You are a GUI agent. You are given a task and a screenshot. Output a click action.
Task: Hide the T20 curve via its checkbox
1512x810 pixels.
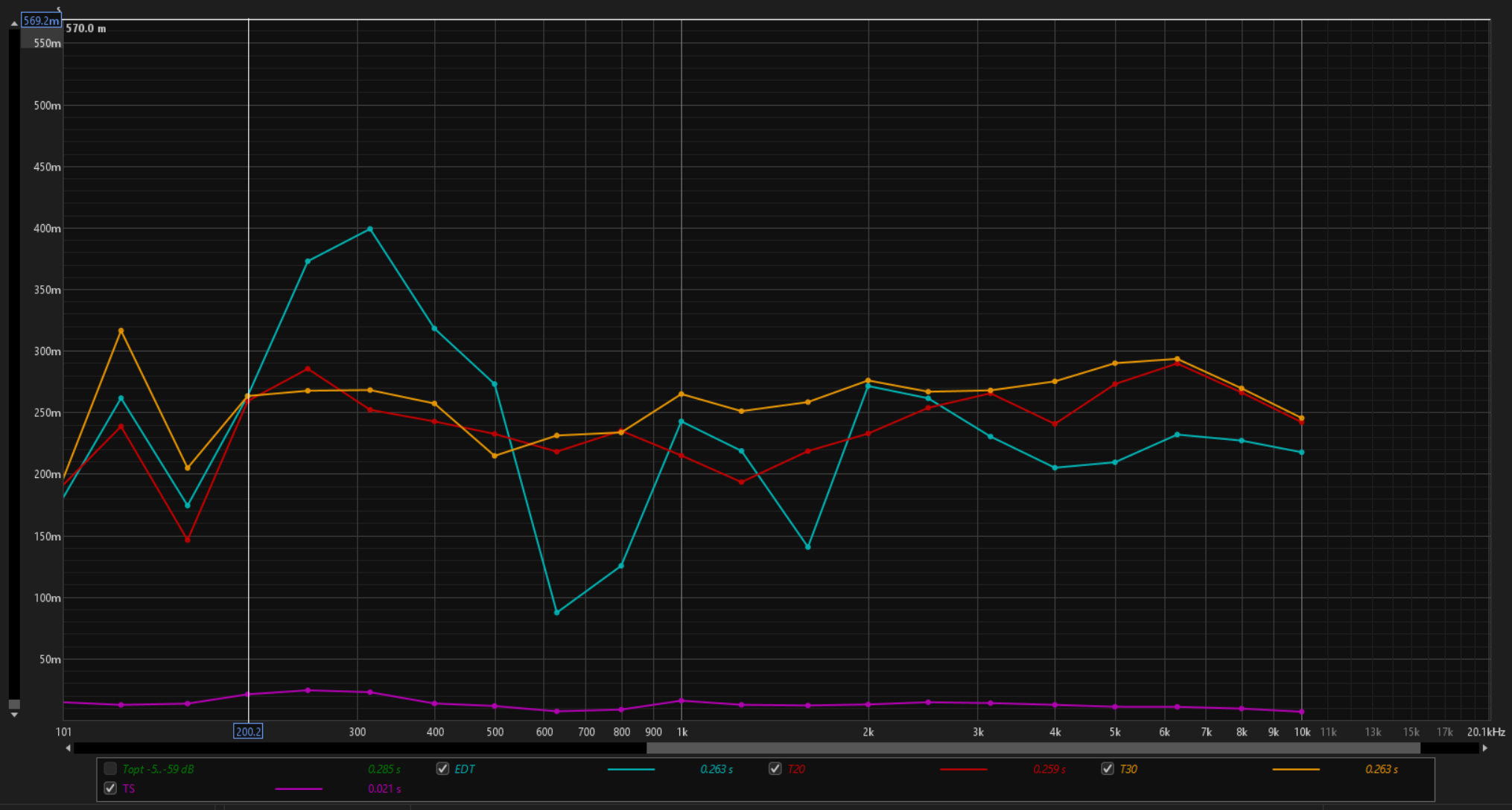pyautogui.click(x=775, y=769)
